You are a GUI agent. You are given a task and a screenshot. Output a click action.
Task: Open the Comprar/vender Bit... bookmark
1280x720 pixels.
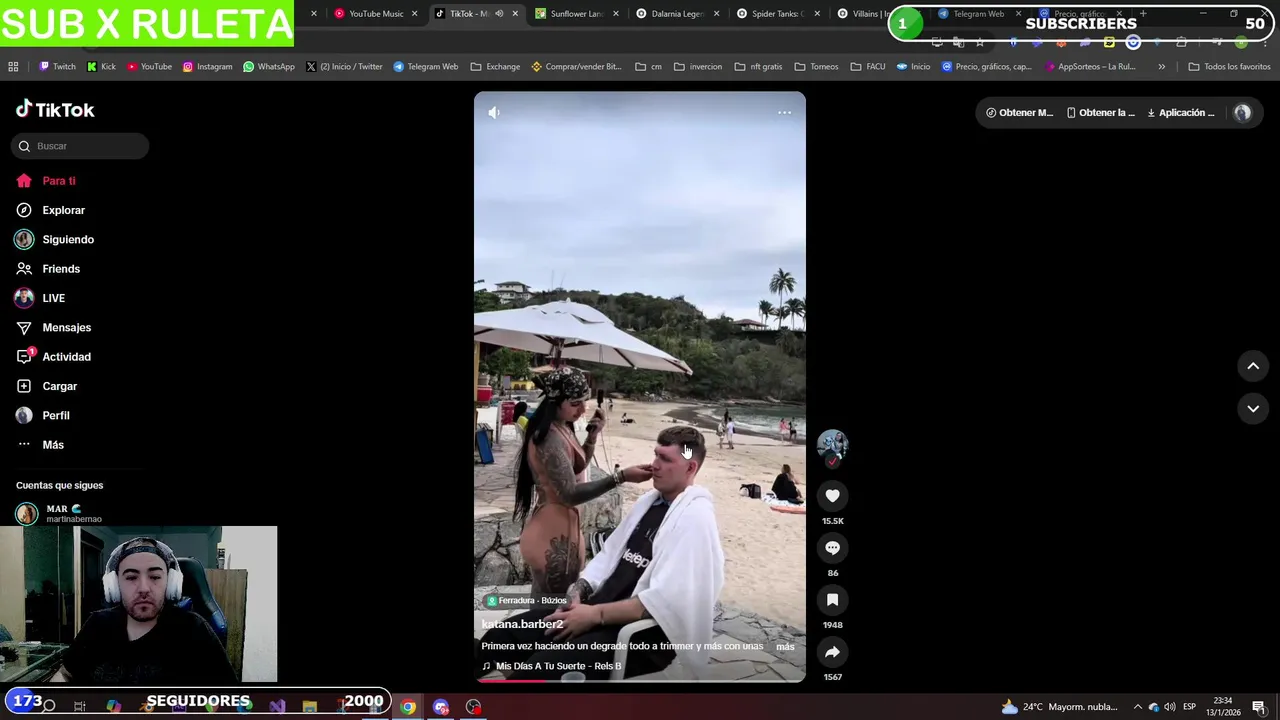click(x=576, y=67)
